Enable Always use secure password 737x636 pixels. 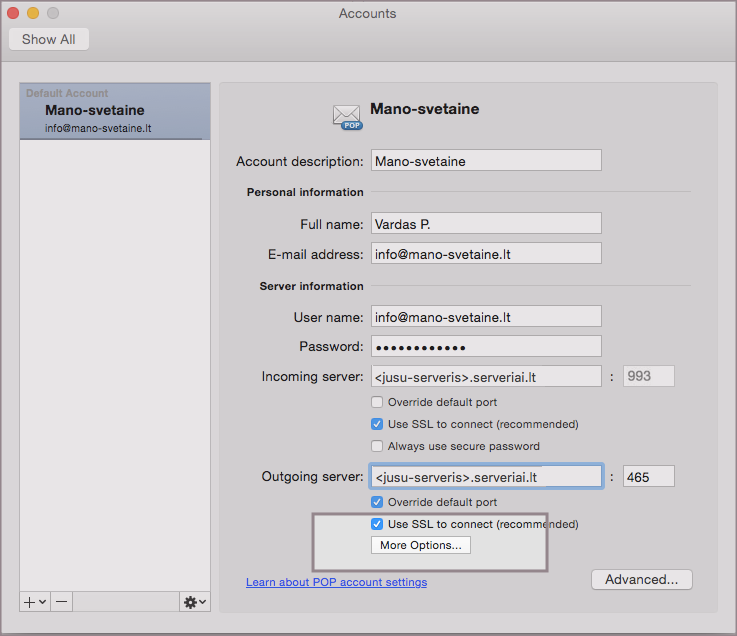tap(377, 446)
